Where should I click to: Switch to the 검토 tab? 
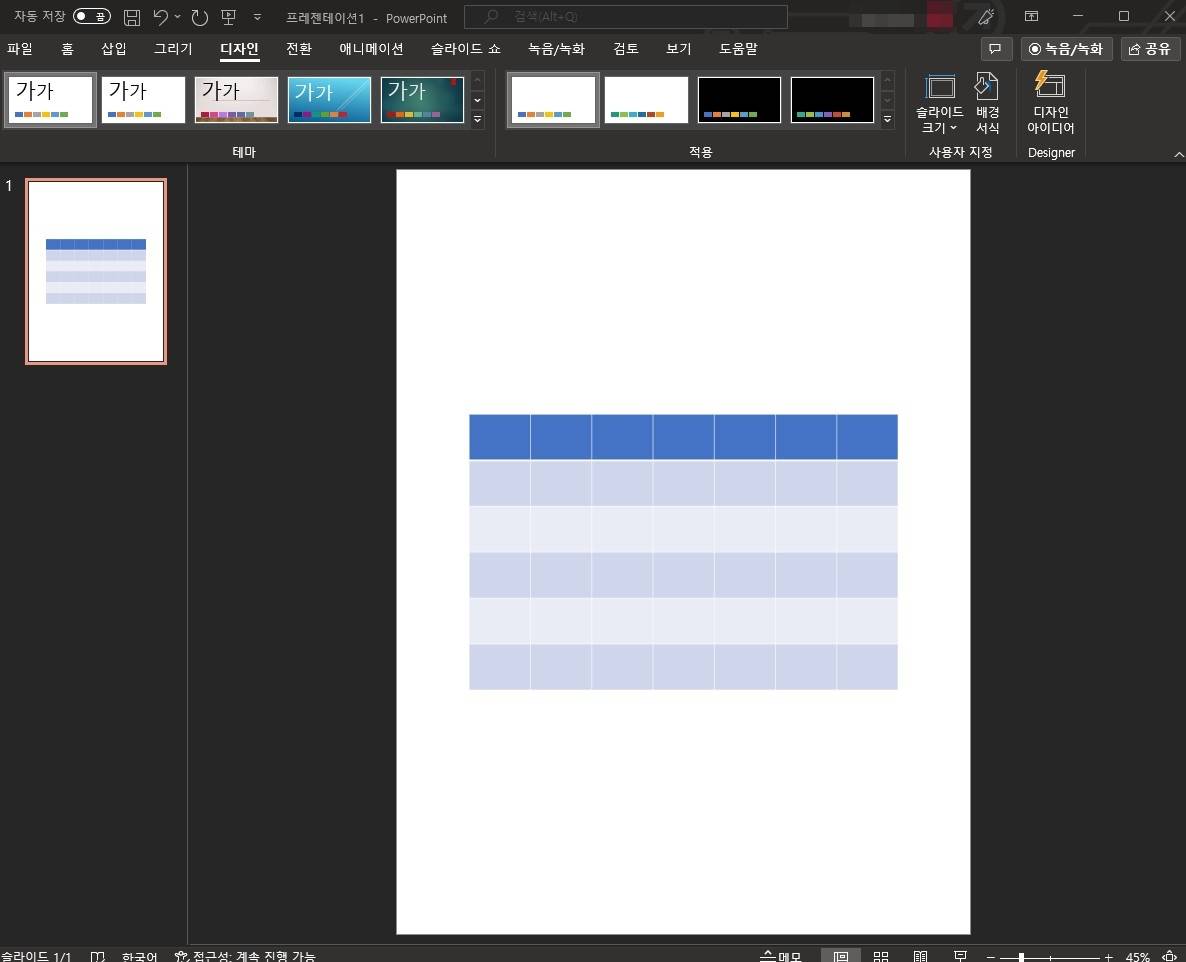point(626,49)
